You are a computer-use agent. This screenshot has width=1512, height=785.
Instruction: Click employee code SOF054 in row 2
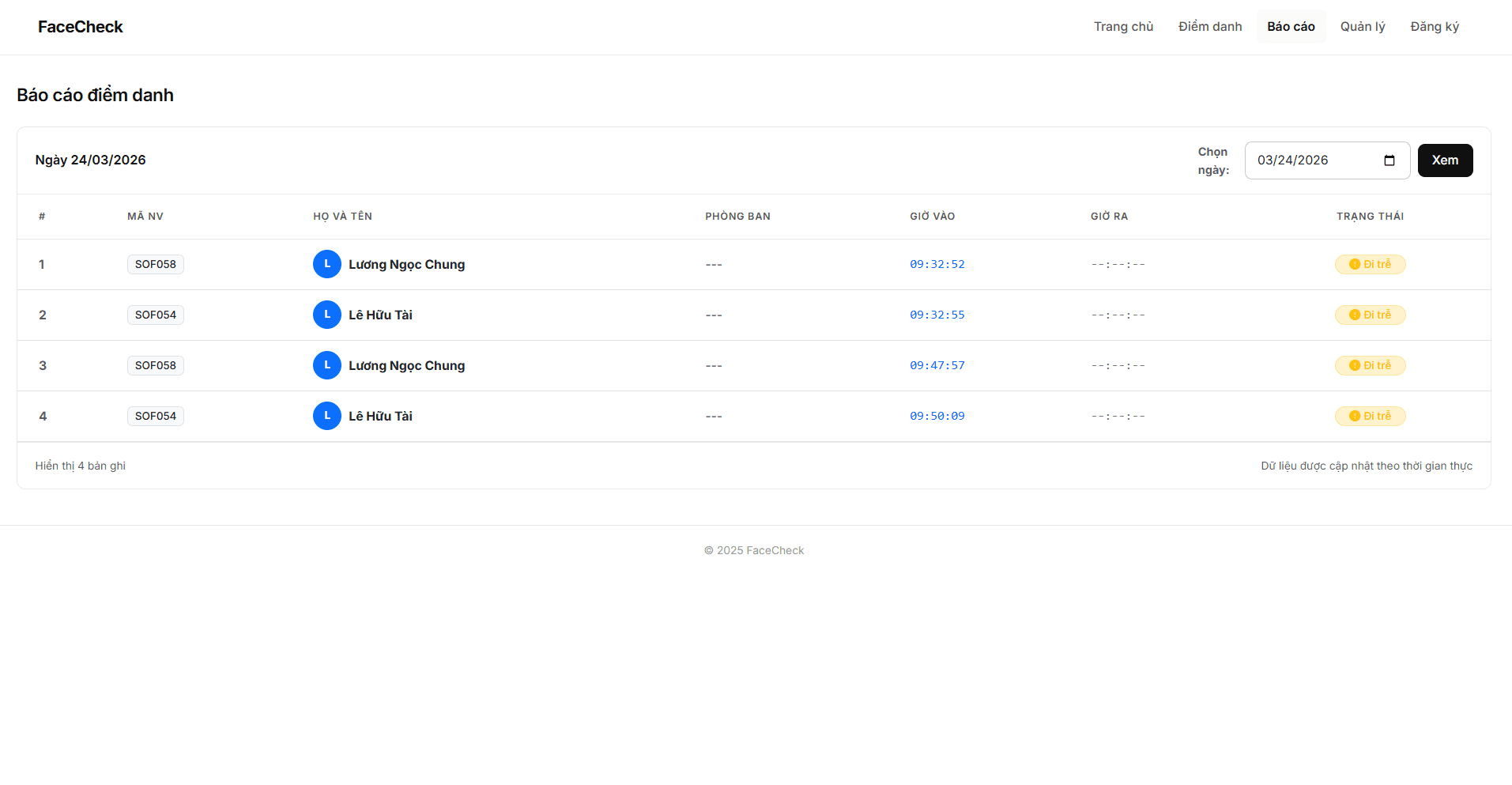pyautogui.click(x=156, y=315)
